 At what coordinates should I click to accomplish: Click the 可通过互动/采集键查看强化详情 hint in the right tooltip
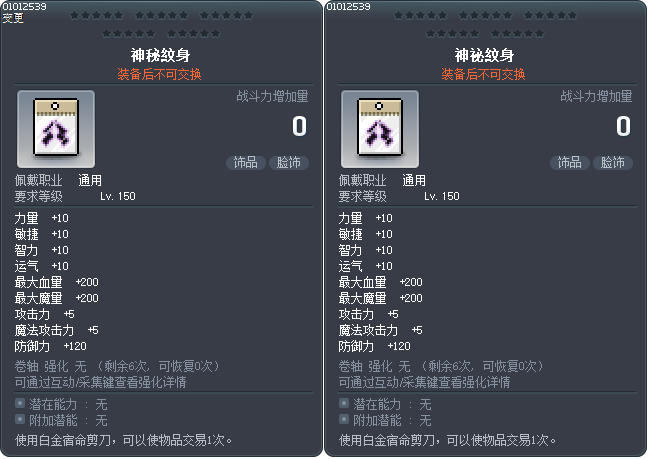coord(425,382)
